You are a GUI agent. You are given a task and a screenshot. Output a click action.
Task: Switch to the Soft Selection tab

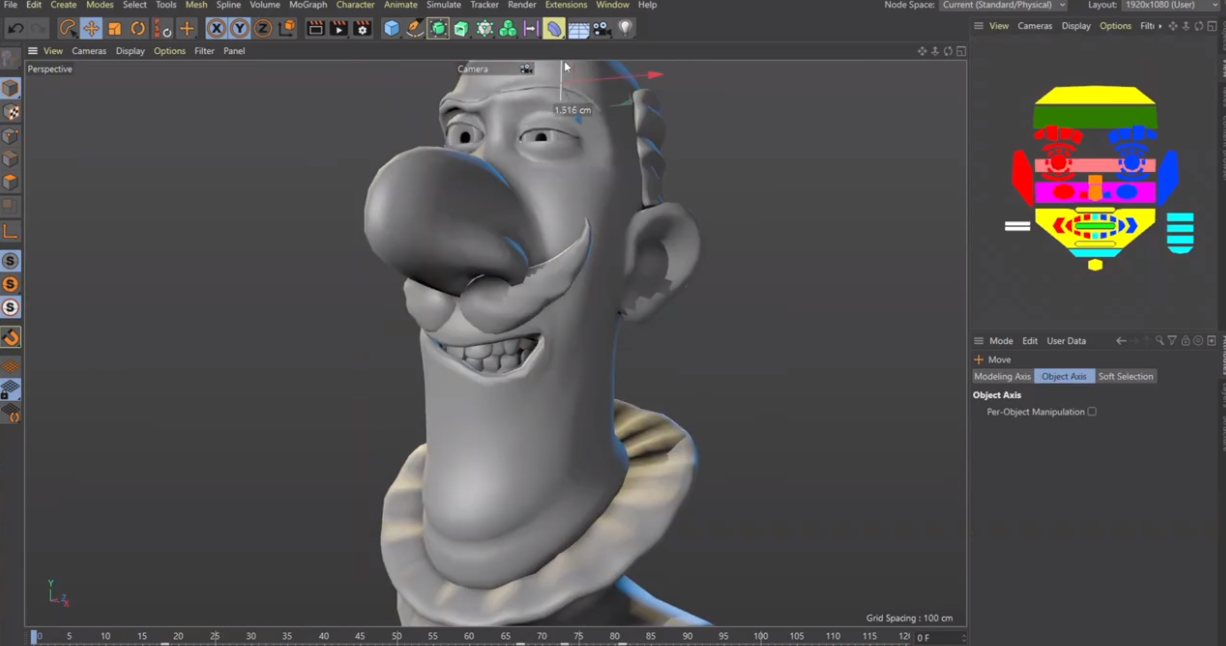pyautogui.click(x=1125, y=376)
